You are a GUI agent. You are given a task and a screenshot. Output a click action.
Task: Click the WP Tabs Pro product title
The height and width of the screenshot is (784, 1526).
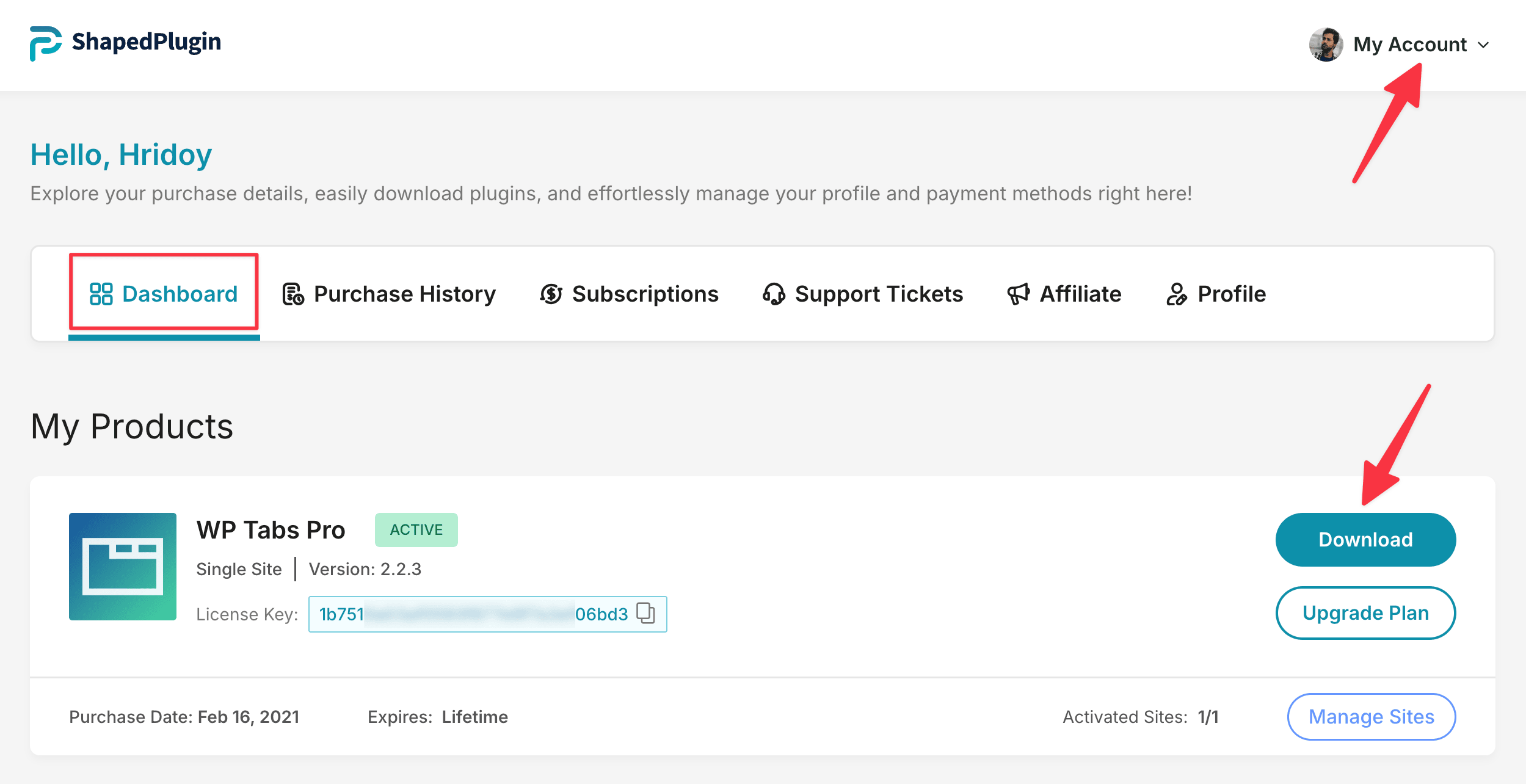(x=271, y=530)
